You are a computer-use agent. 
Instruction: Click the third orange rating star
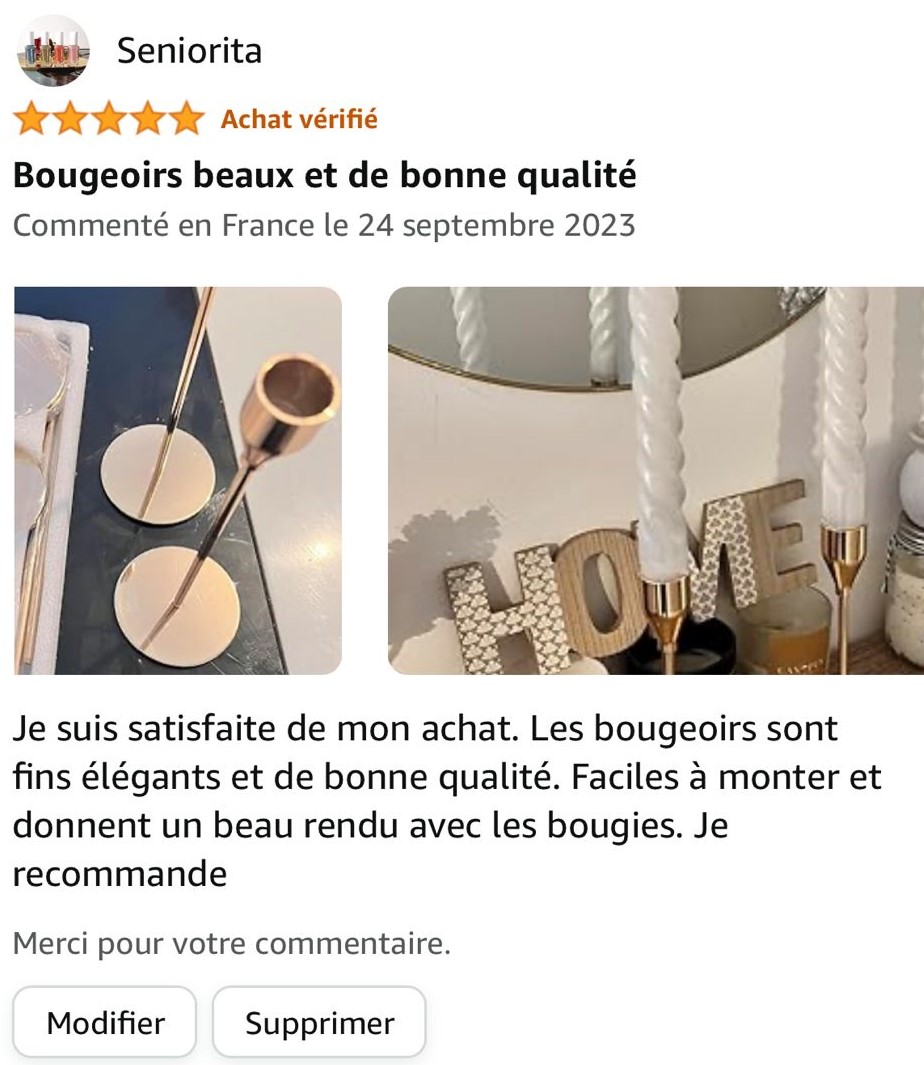coord(109,119)
